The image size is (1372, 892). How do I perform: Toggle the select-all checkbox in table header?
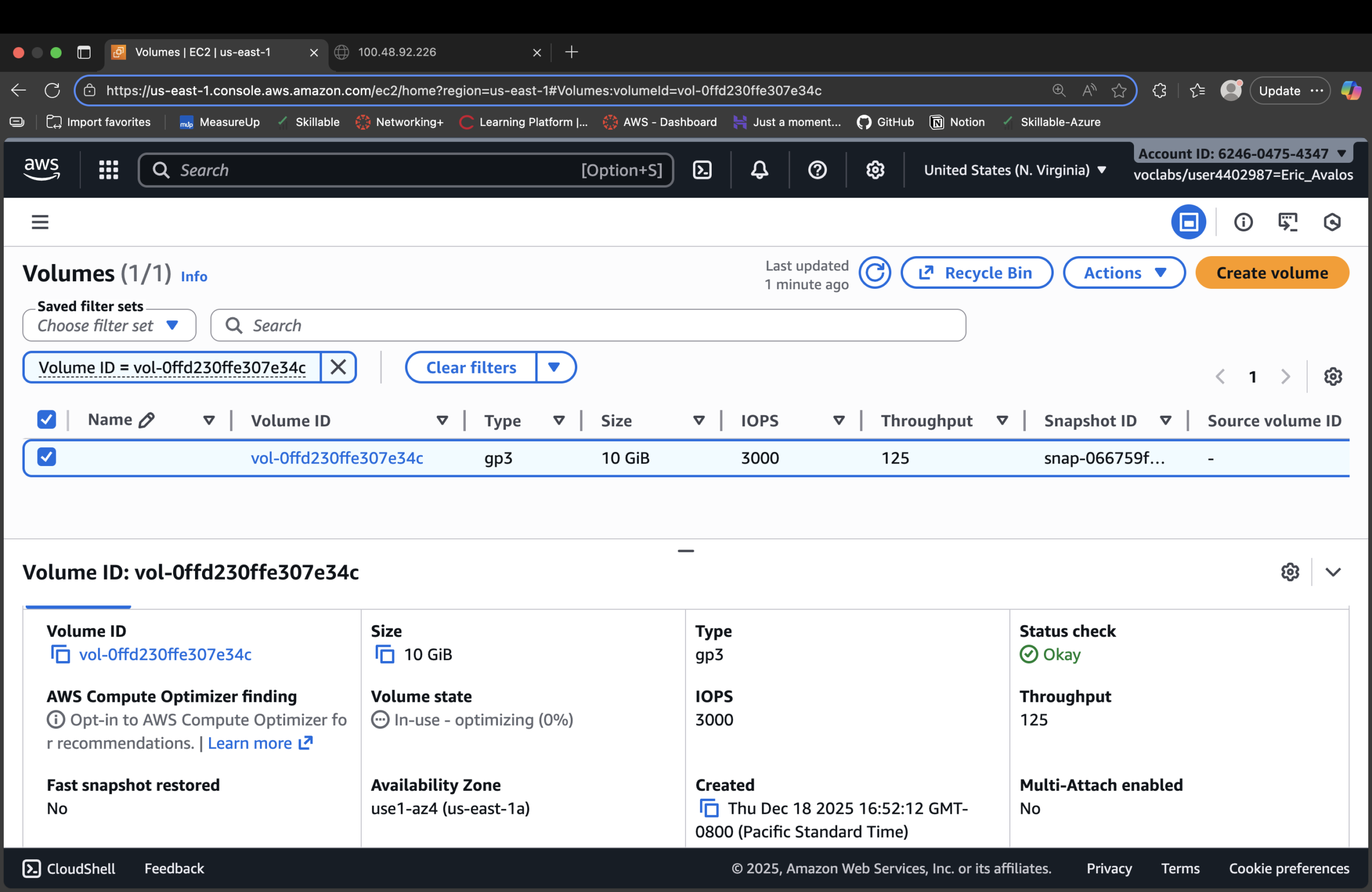(47, 419)
